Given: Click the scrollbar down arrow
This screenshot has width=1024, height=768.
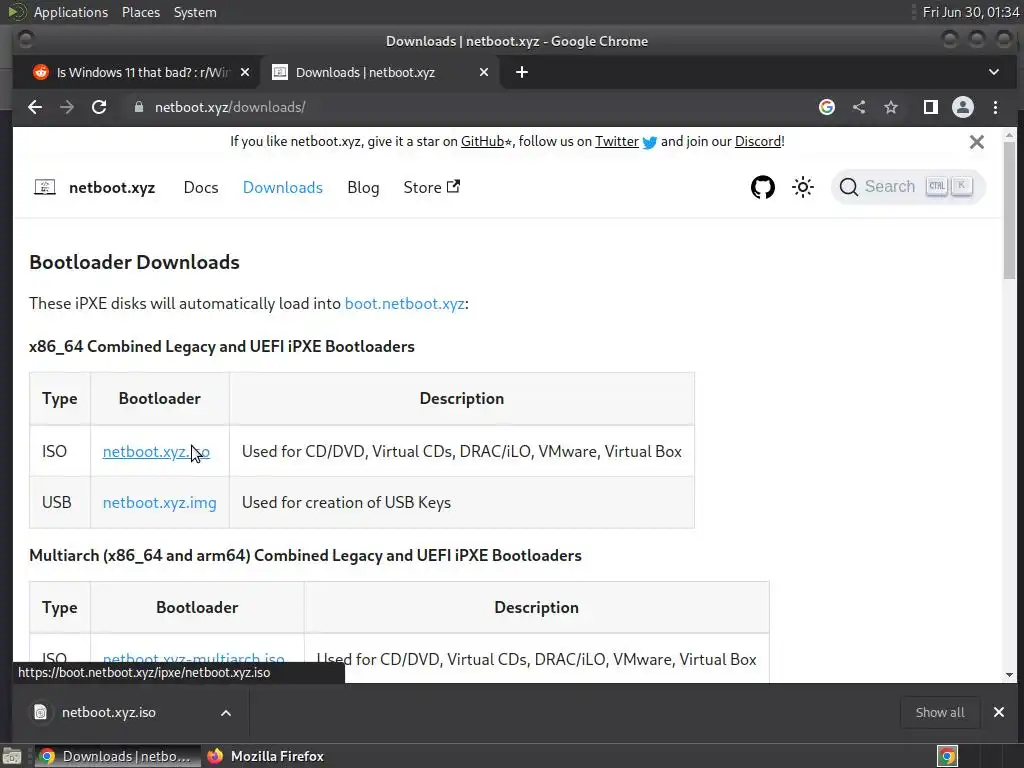Looking at the screenshot, I should click(x=1010, y=675).
